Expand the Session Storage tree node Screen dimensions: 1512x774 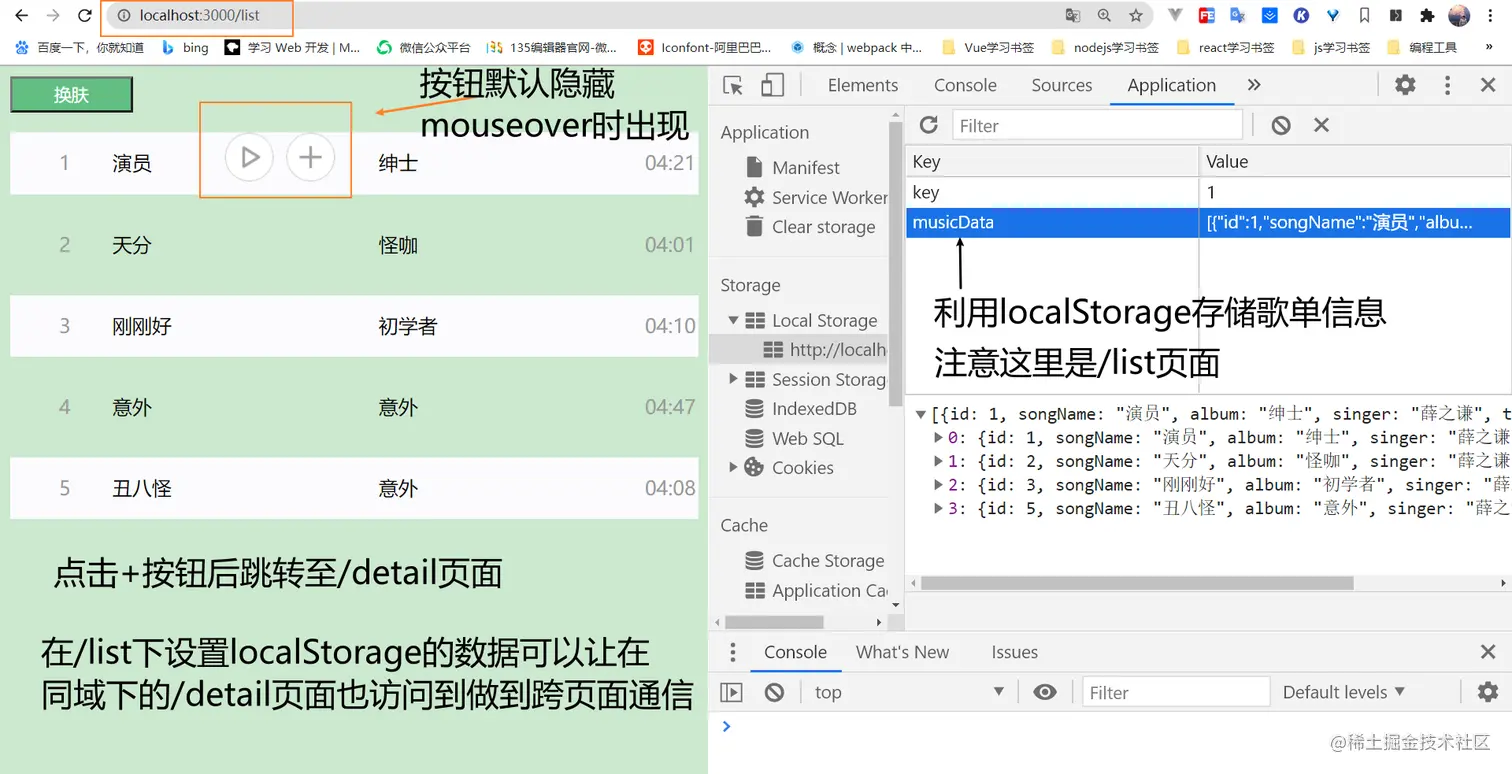click(x=734, y=380)
